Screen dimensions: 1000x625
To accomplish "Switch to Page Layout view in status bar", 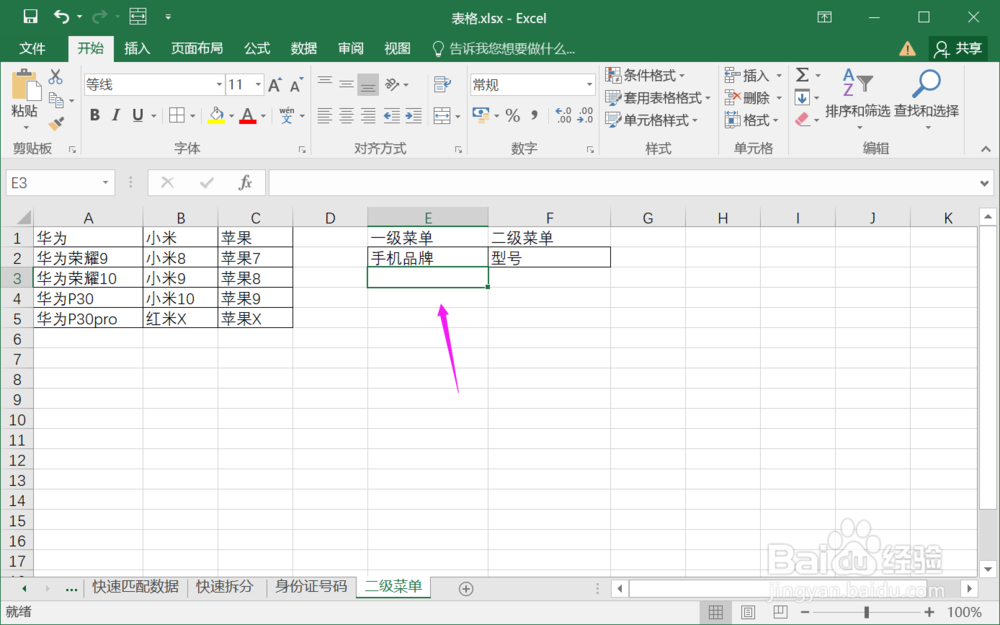I will click(748, 612).
